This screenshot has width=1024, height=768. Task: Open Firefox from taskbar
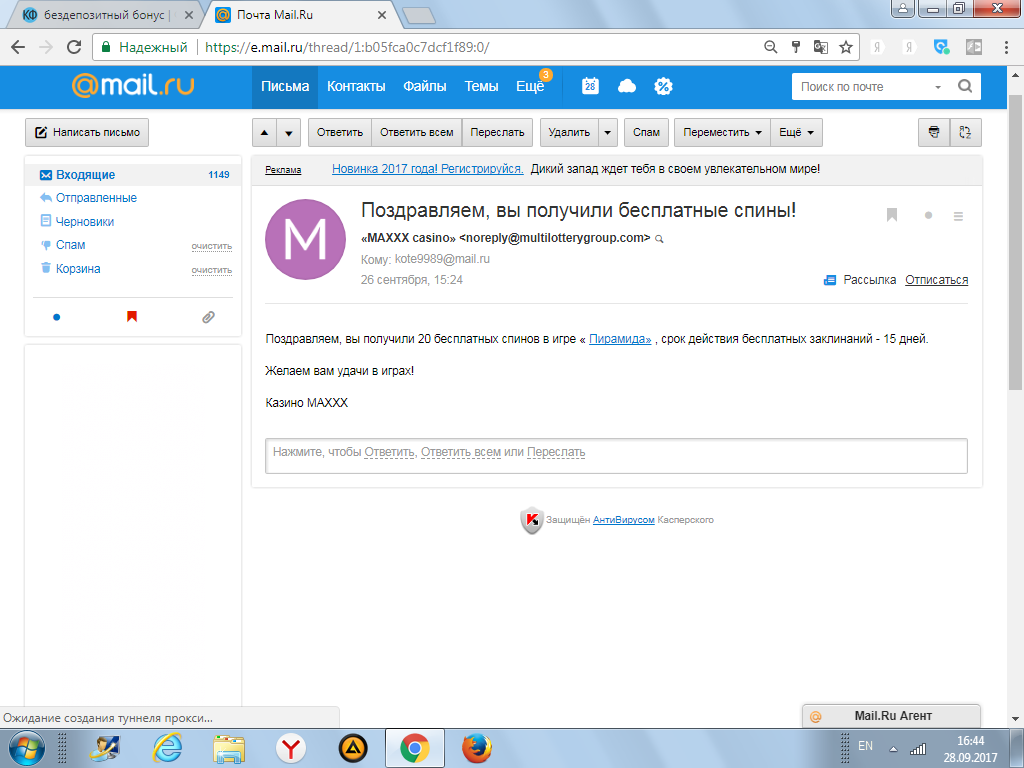[477, 748]
